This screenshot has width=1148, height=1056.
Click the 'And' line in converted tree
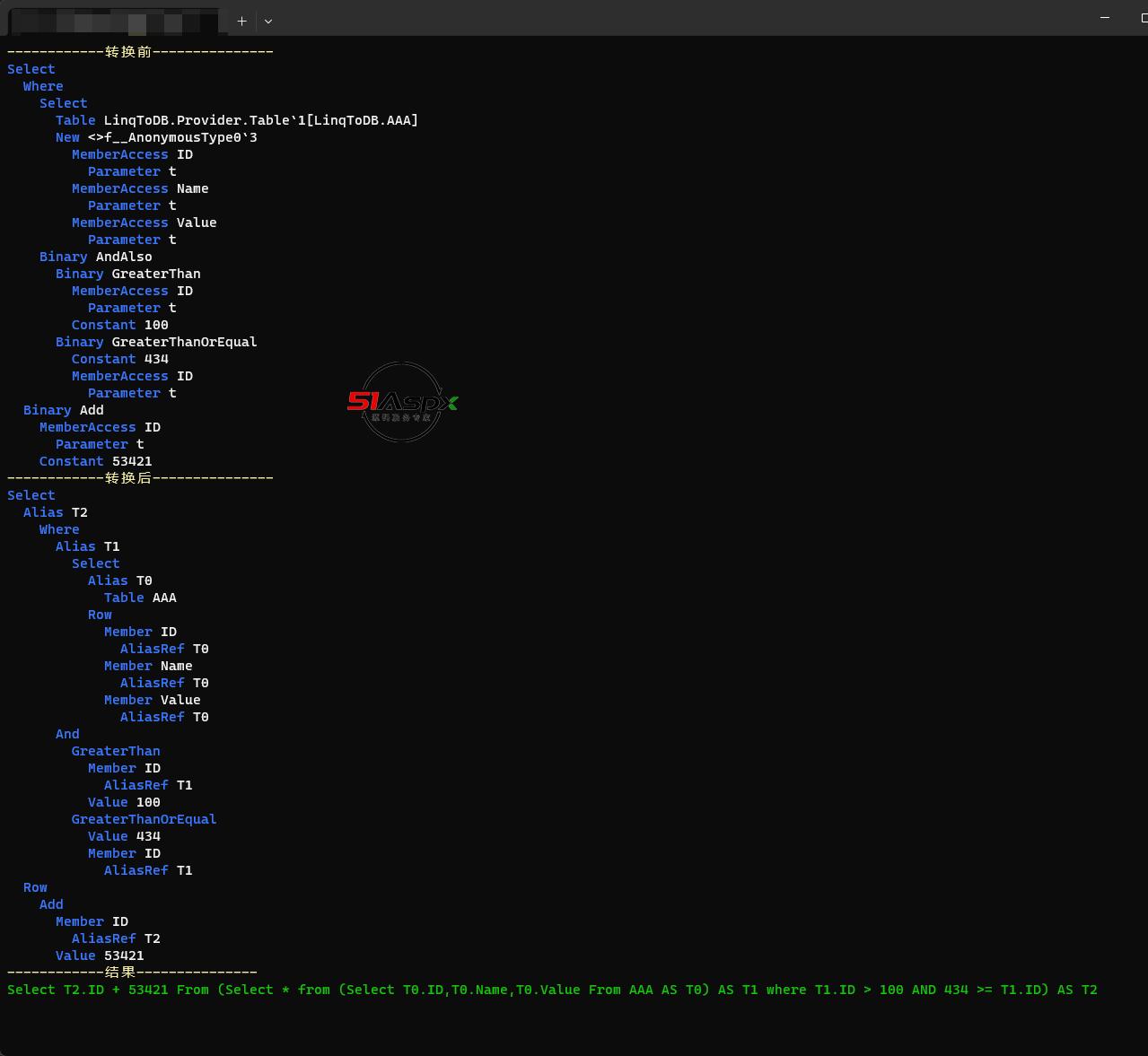[x=67, y=734]
